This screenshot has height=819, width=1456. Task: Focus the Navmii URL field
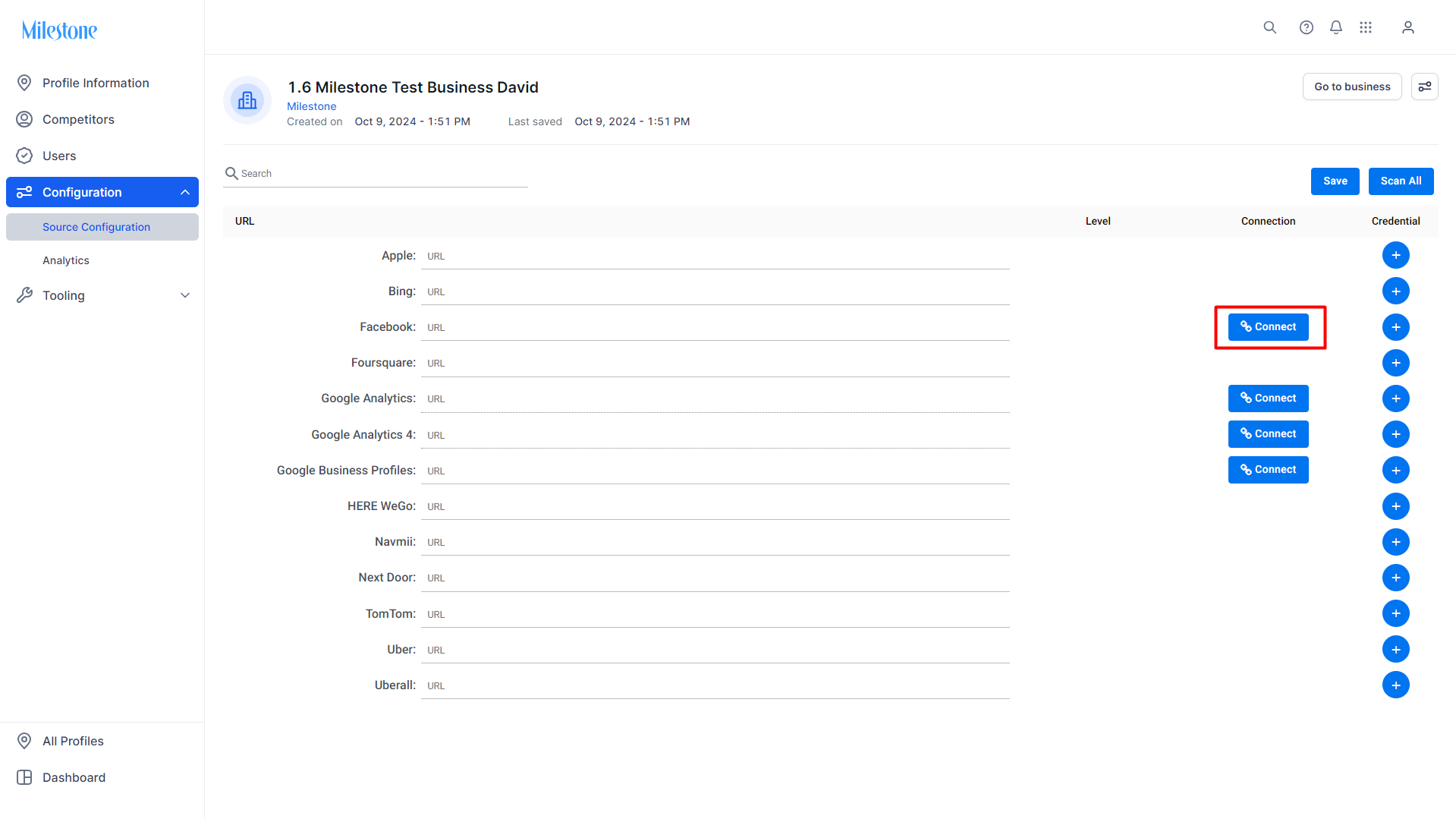(x=715, y=543)
